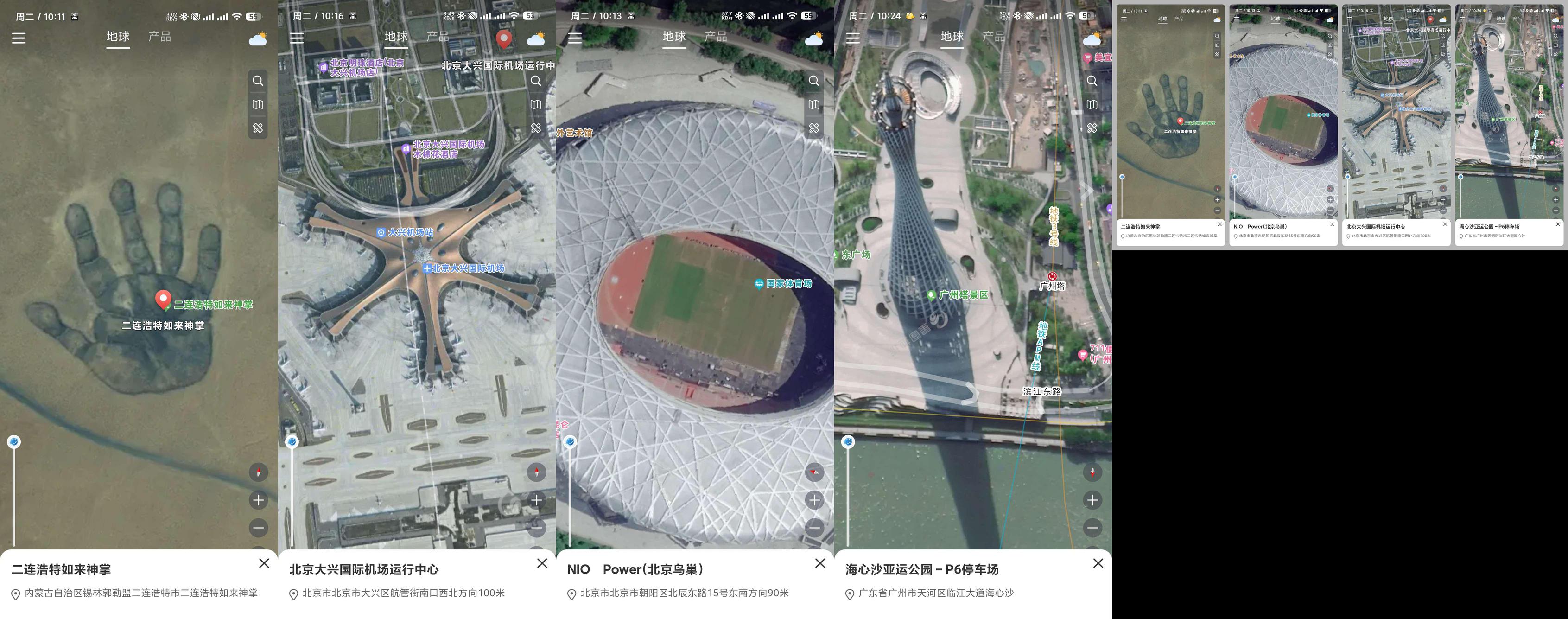Tap compass button on Bird's Nest screen

(x=814, y=472)
